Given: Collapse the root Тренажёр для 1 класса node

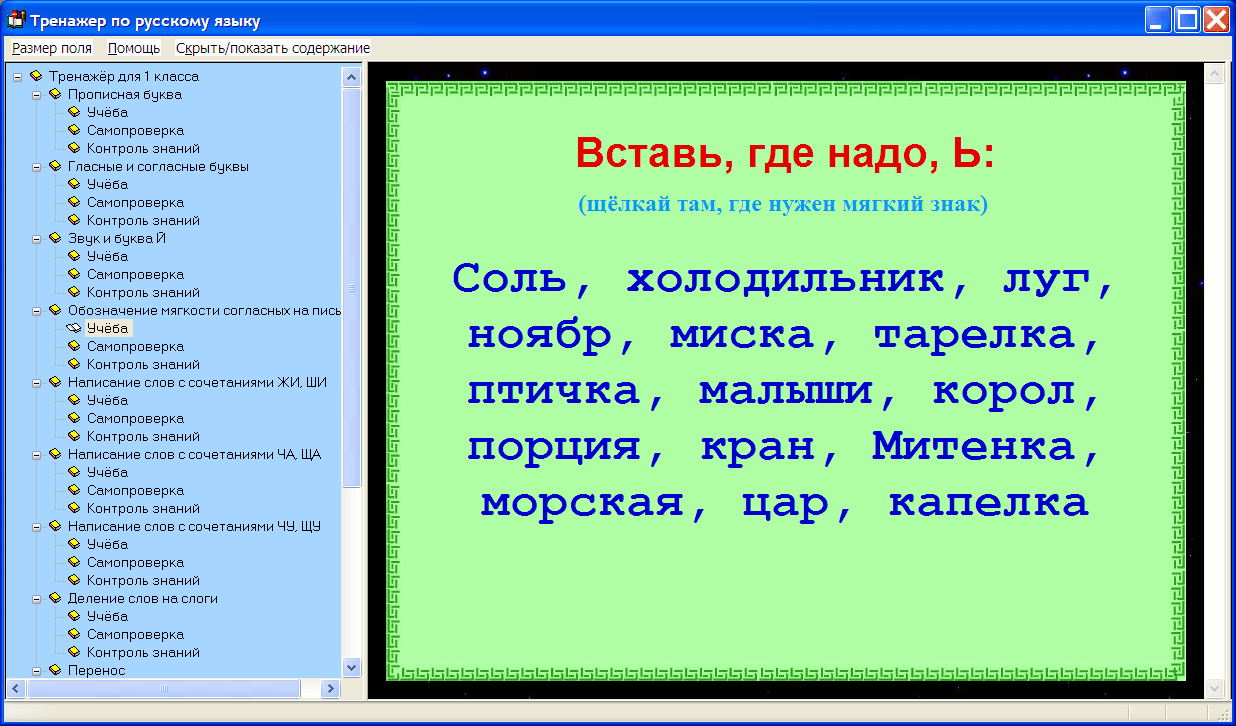Looking at the screenshot, I should click(18, 77).
